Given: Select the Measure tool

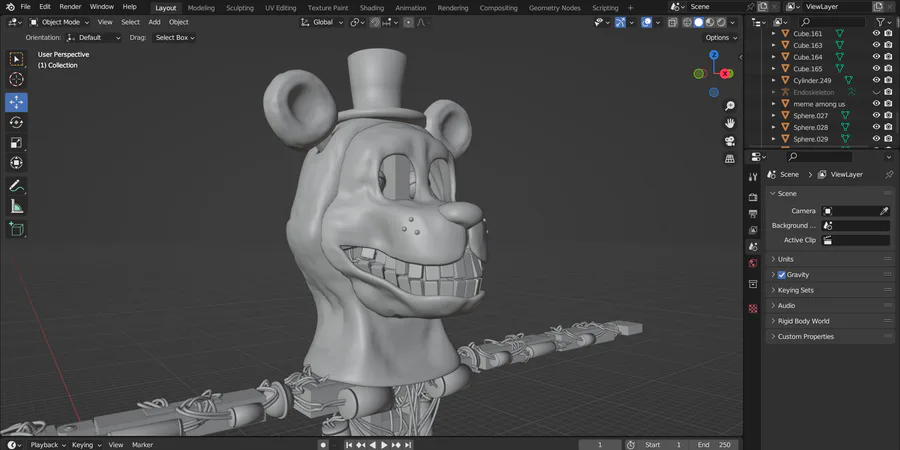Looking at the screenshot, I should [16, 206].
